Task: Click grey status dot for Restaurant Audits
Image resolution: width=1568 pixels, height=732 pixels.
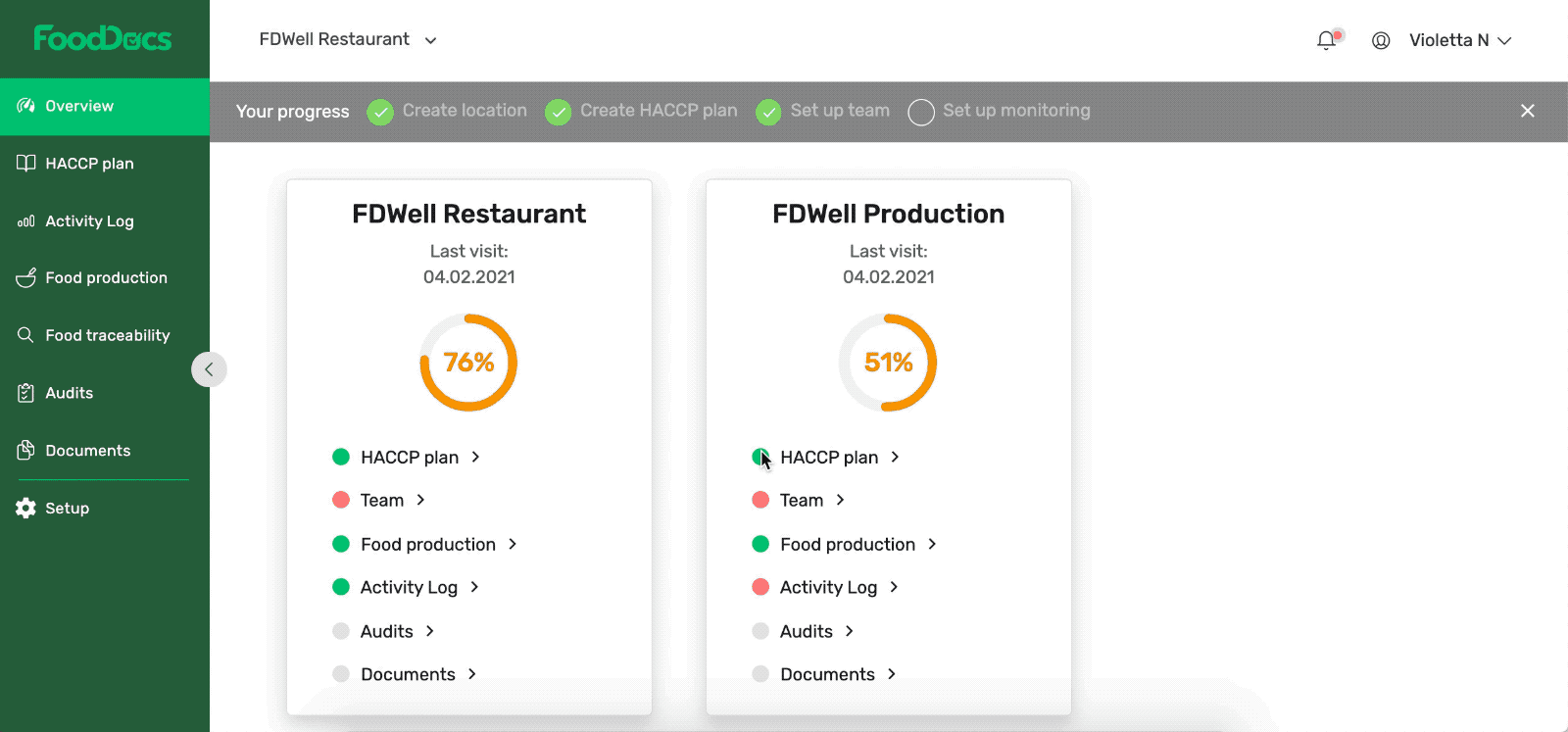Action: 341,631
